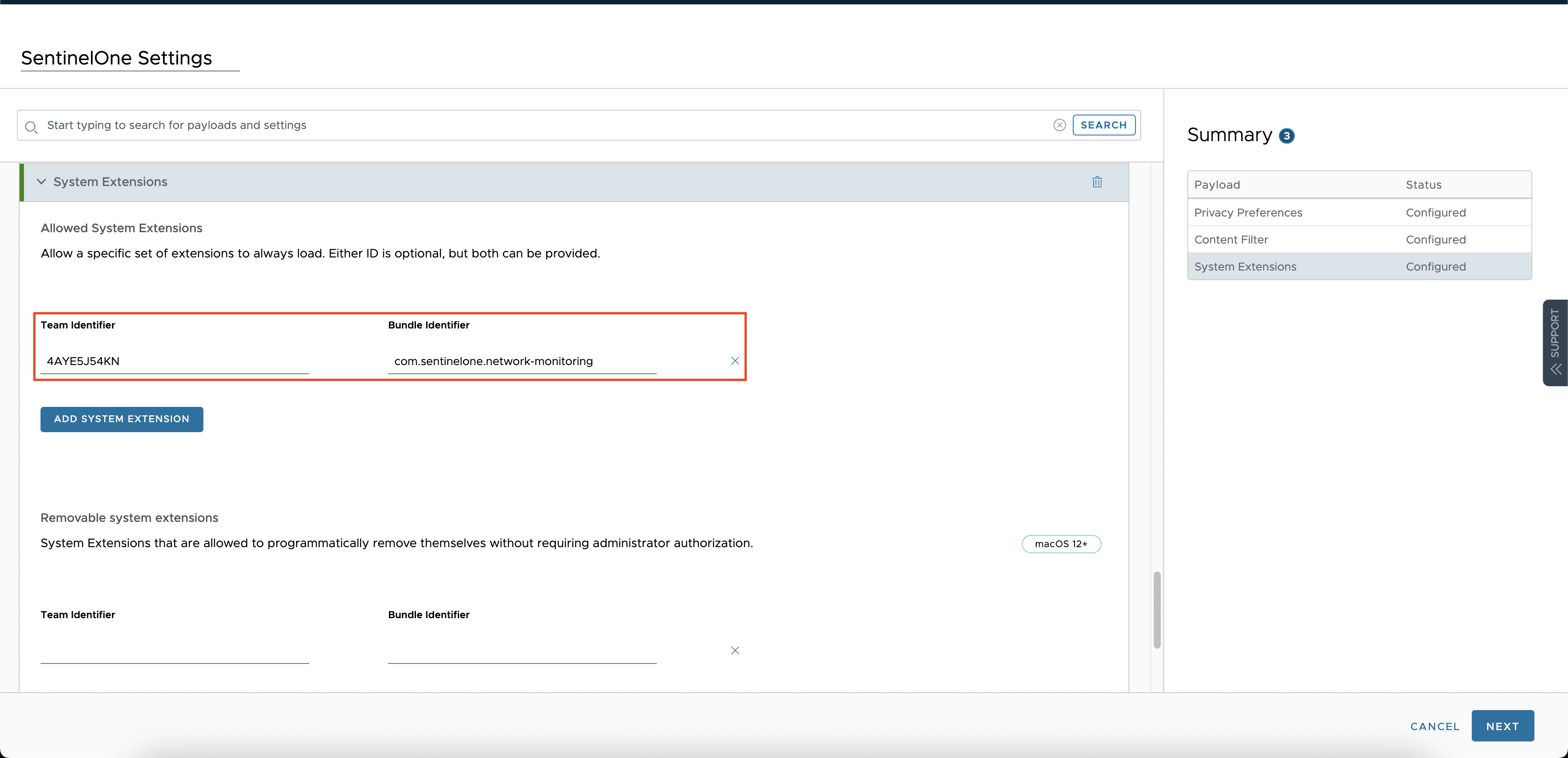Expand the SUPPORT side panel arrows
1568x758 pixels.
tap(1556, 369)
